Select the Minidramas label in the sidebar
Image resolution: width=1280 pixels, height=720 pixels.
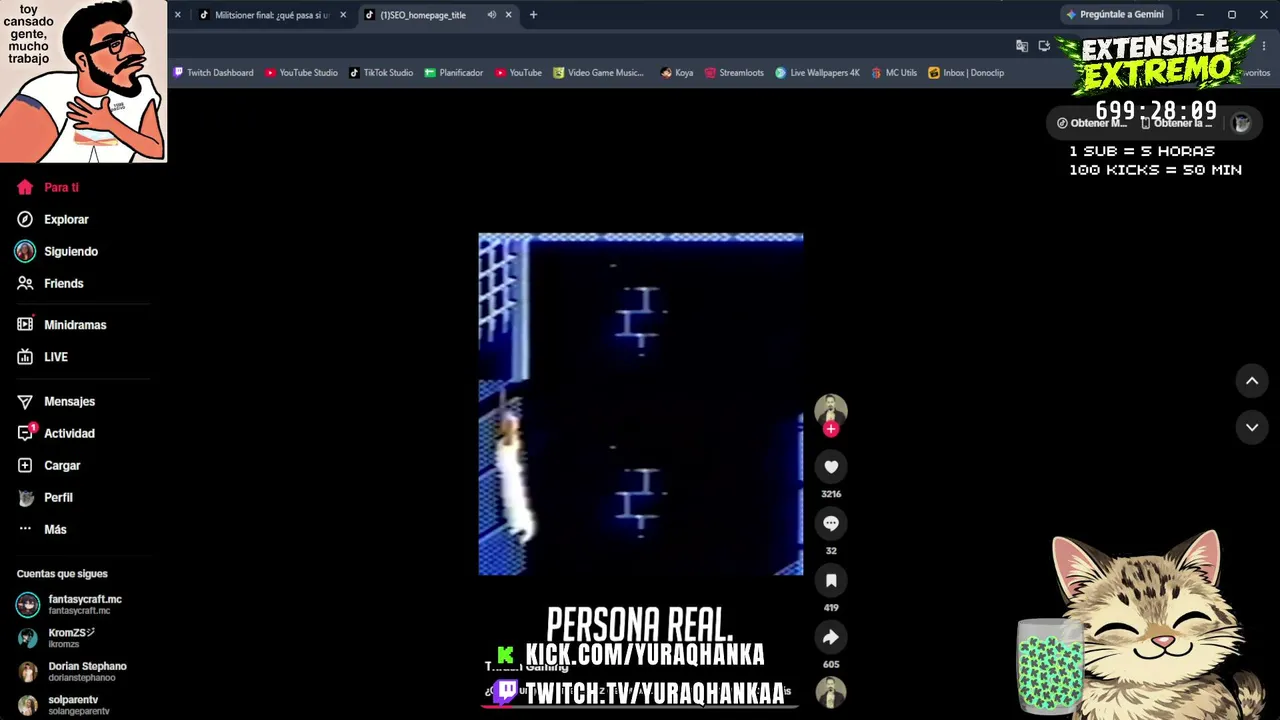pyautogui.click(x=75, y=325)
